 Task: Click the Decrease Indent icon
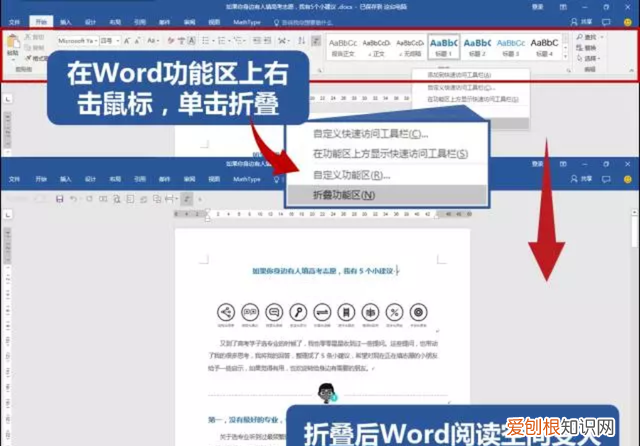coord(257,41)
